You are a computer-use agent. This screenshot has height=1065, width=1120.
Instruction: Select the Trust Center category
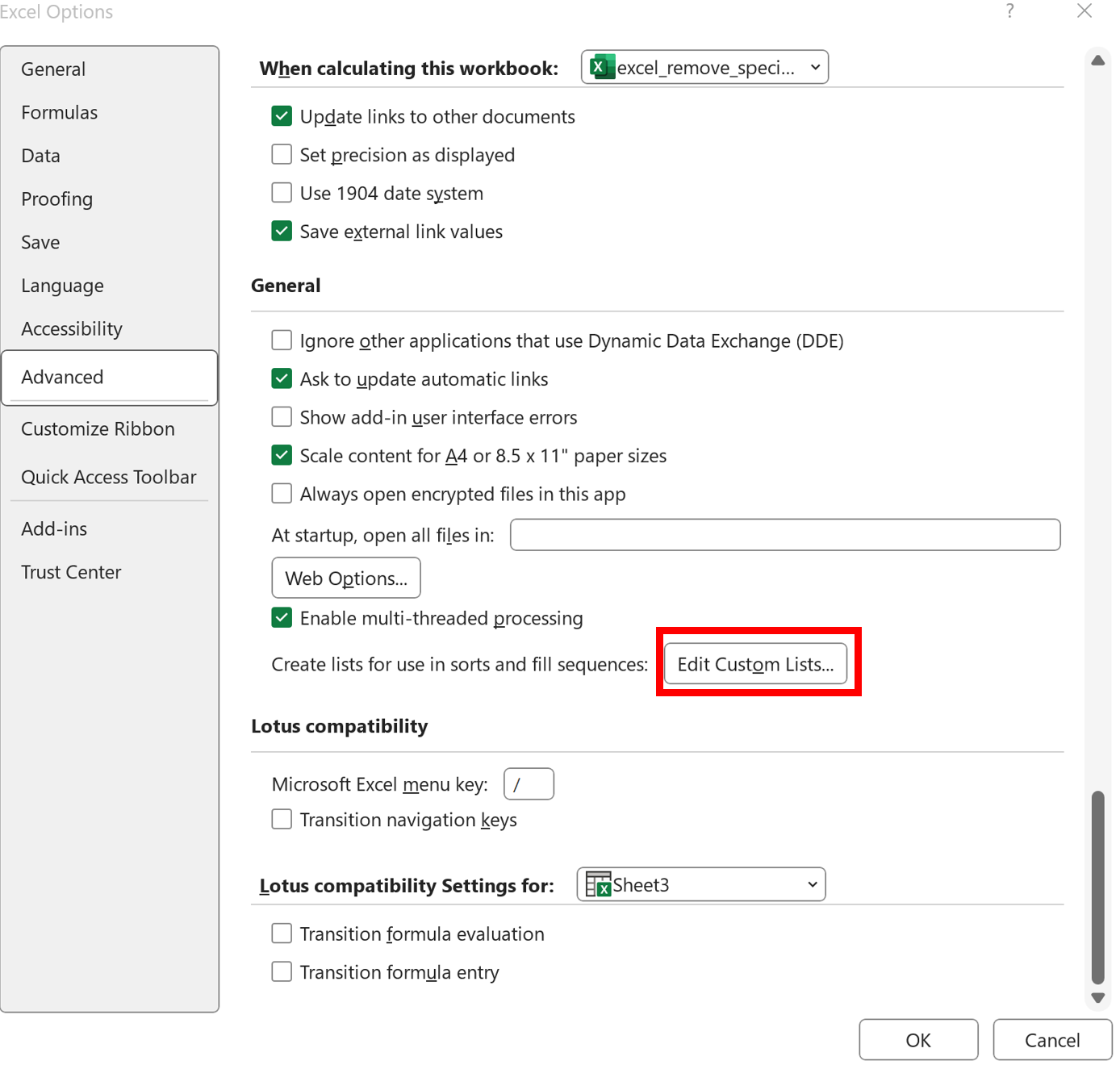point(71,572)
